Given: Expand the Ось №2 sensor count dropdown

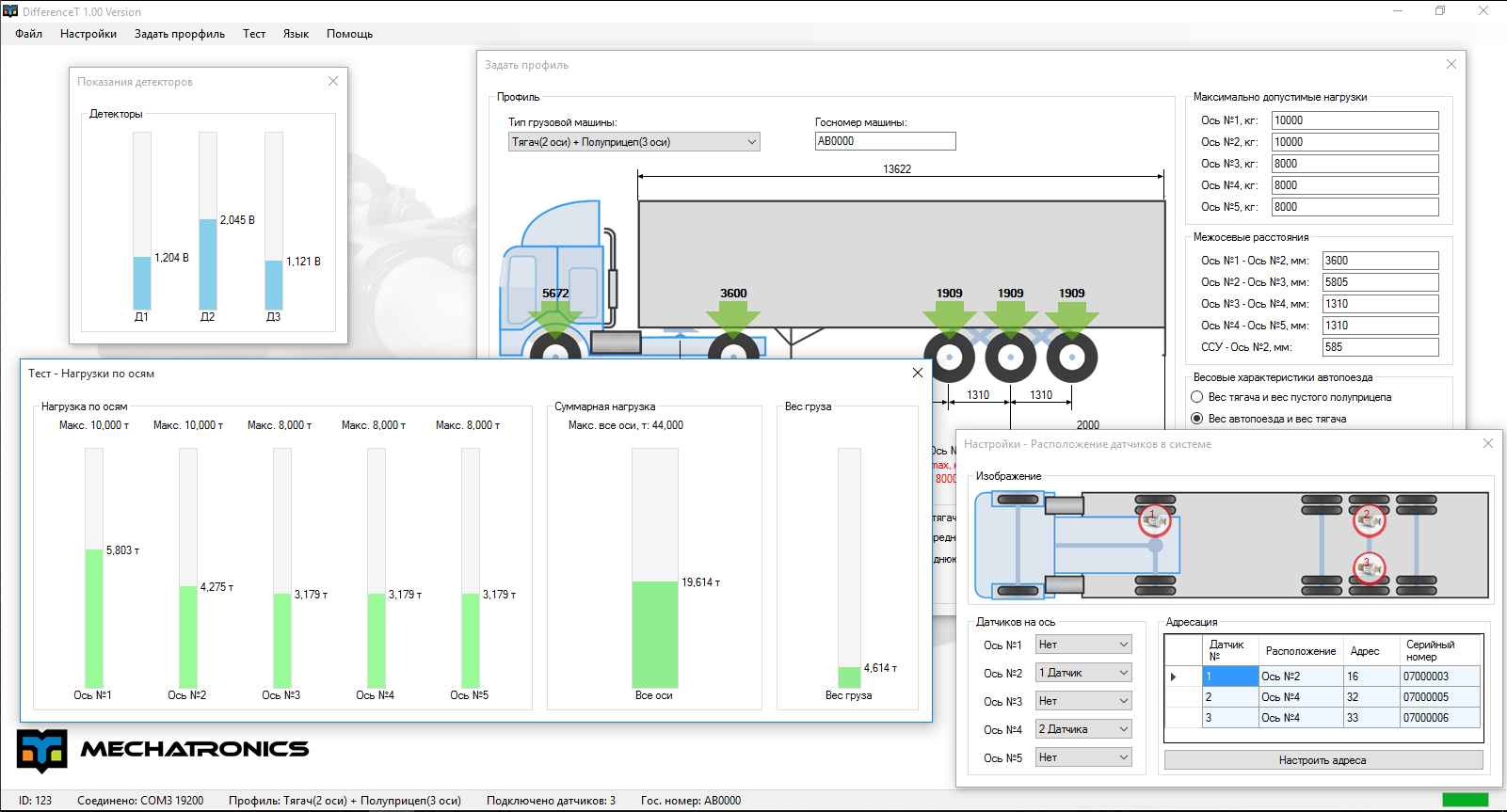Looking at the screenshot, I should coord(1083,673).
